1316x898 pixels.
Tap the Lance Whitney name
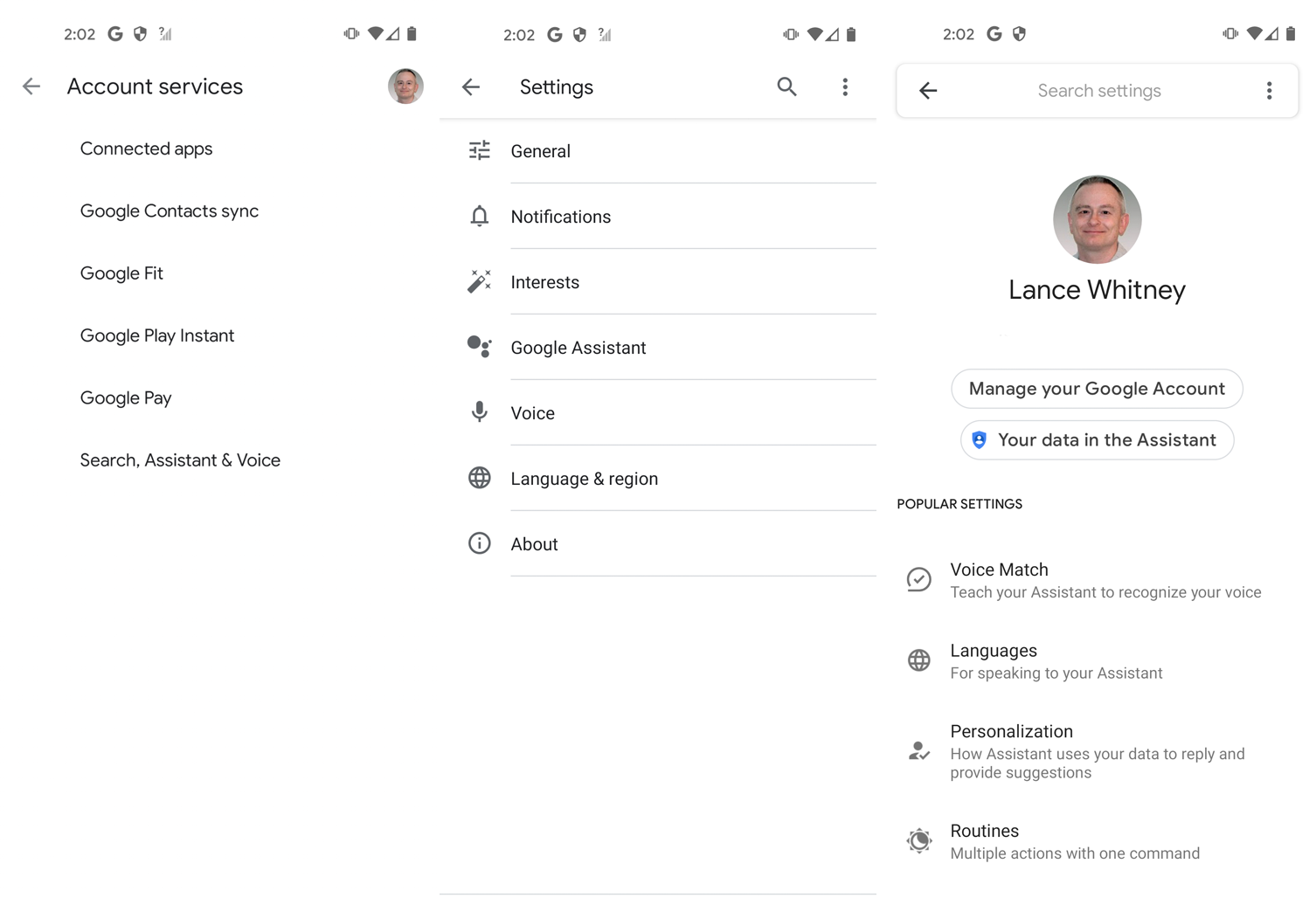pos(1097,290)
